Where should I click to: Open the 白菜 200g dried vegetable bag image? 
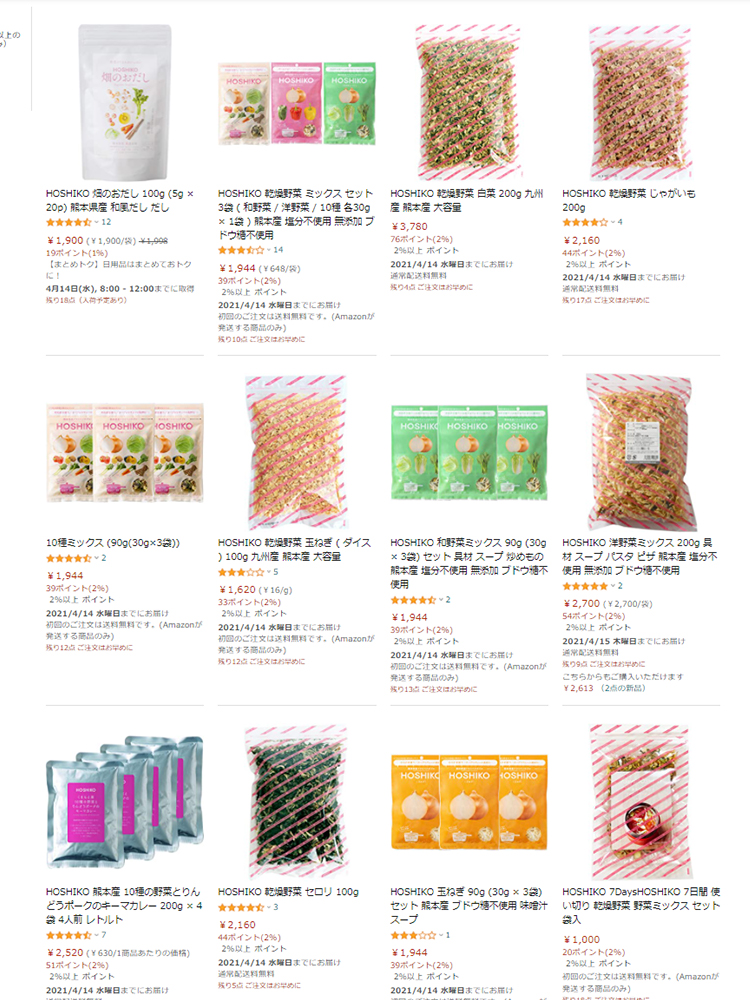[469, 102]
